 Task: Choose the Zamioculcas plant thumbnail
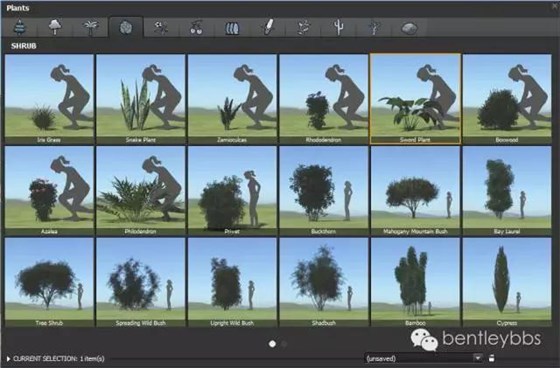232,99
